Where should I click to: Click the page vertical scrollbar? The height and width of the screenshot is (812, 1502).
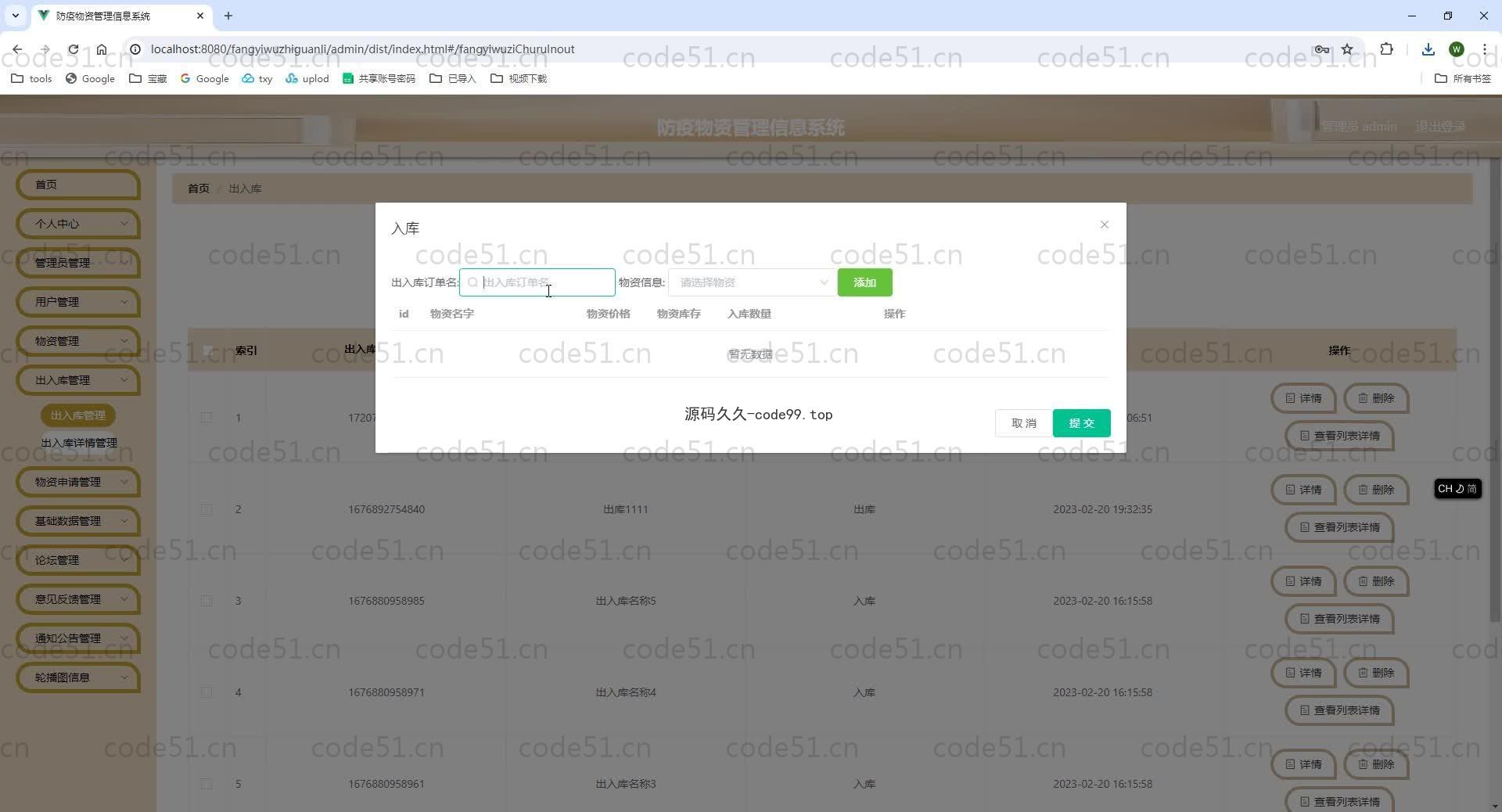pos(1495,391)
